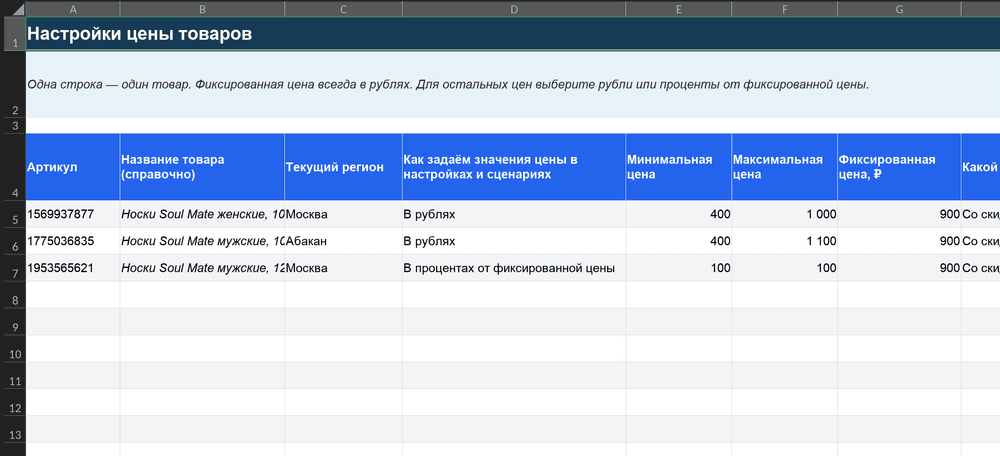Select column E header

(x=679, y=9)
